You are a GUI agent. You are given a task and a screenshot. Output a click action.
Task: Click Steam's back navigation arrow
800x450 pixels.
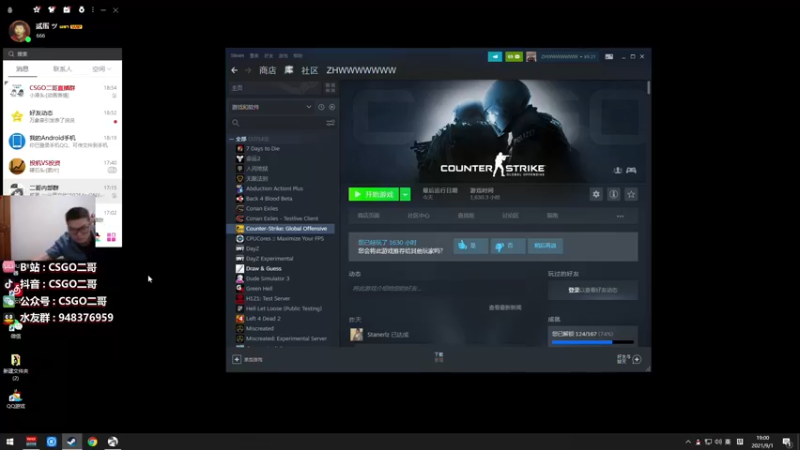[234, 70]
